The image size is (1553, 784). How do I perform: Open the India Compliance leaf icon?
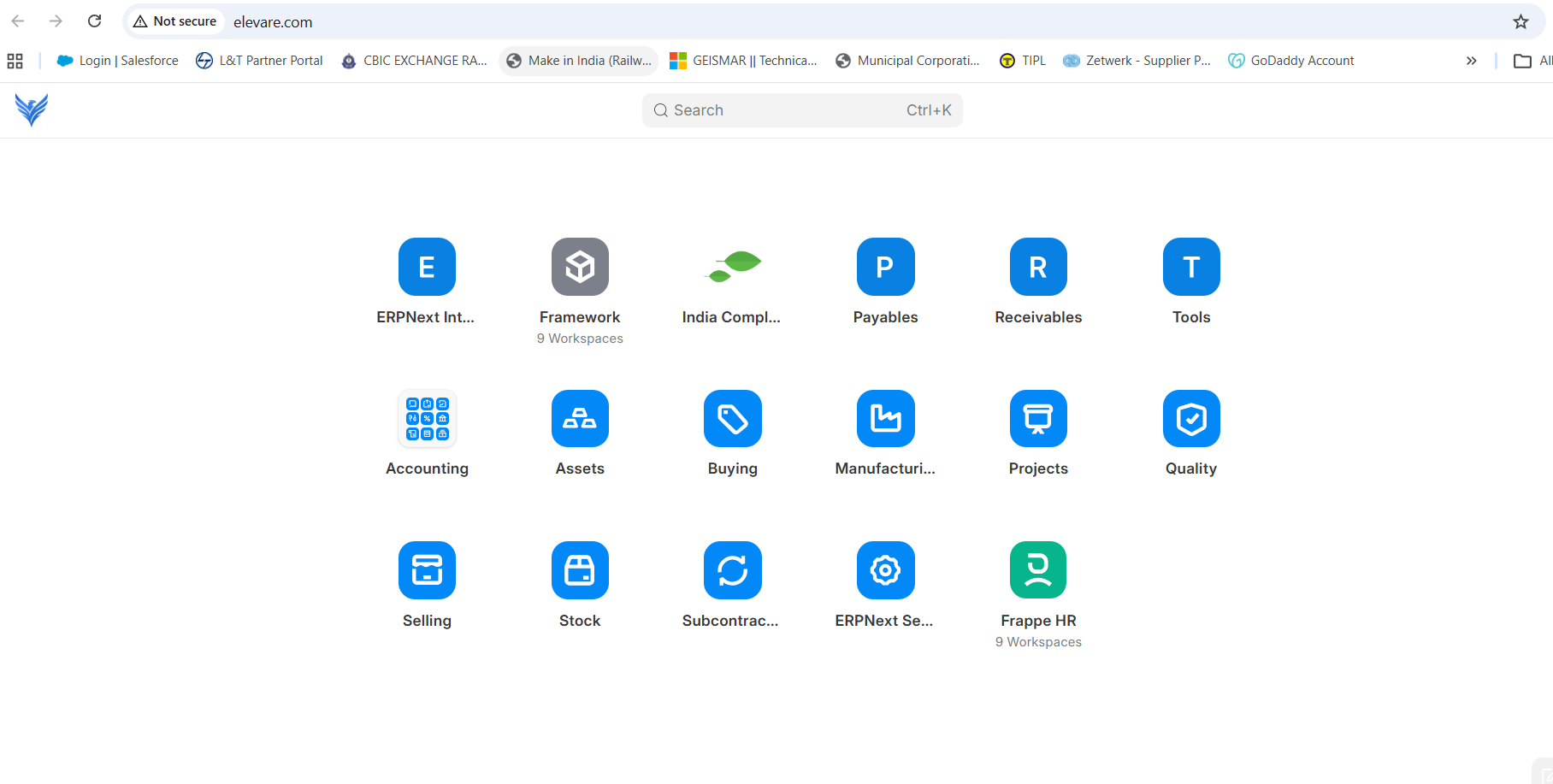732,267
